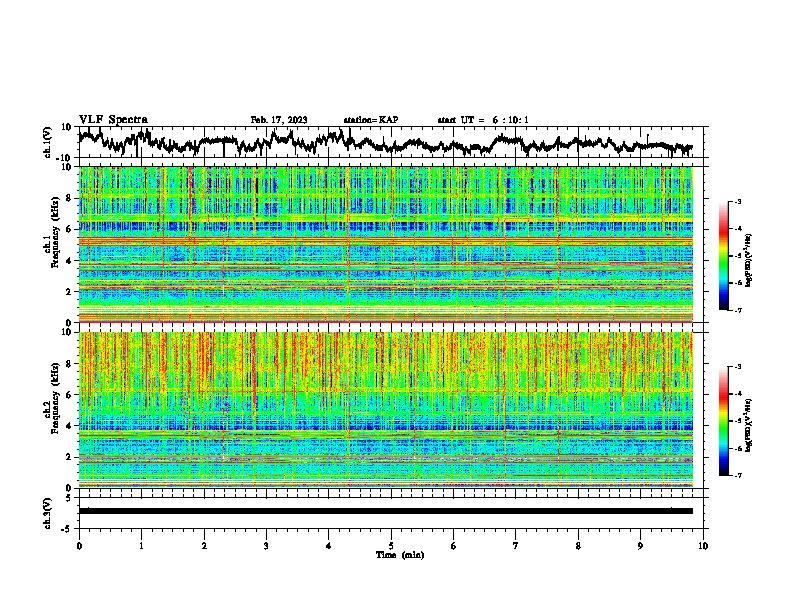Click the time axis tick label "0"
Image resolution: width=792 pixels, height=612 pixels.
(79, 546)
